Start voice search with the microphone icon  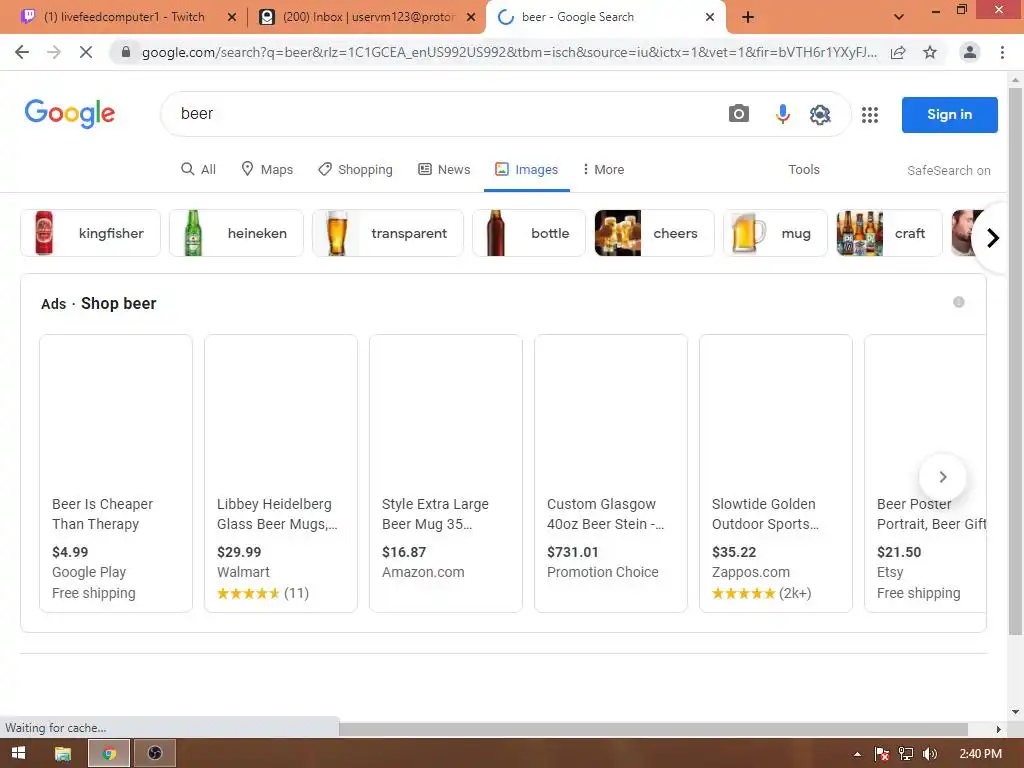pos(782,114)
